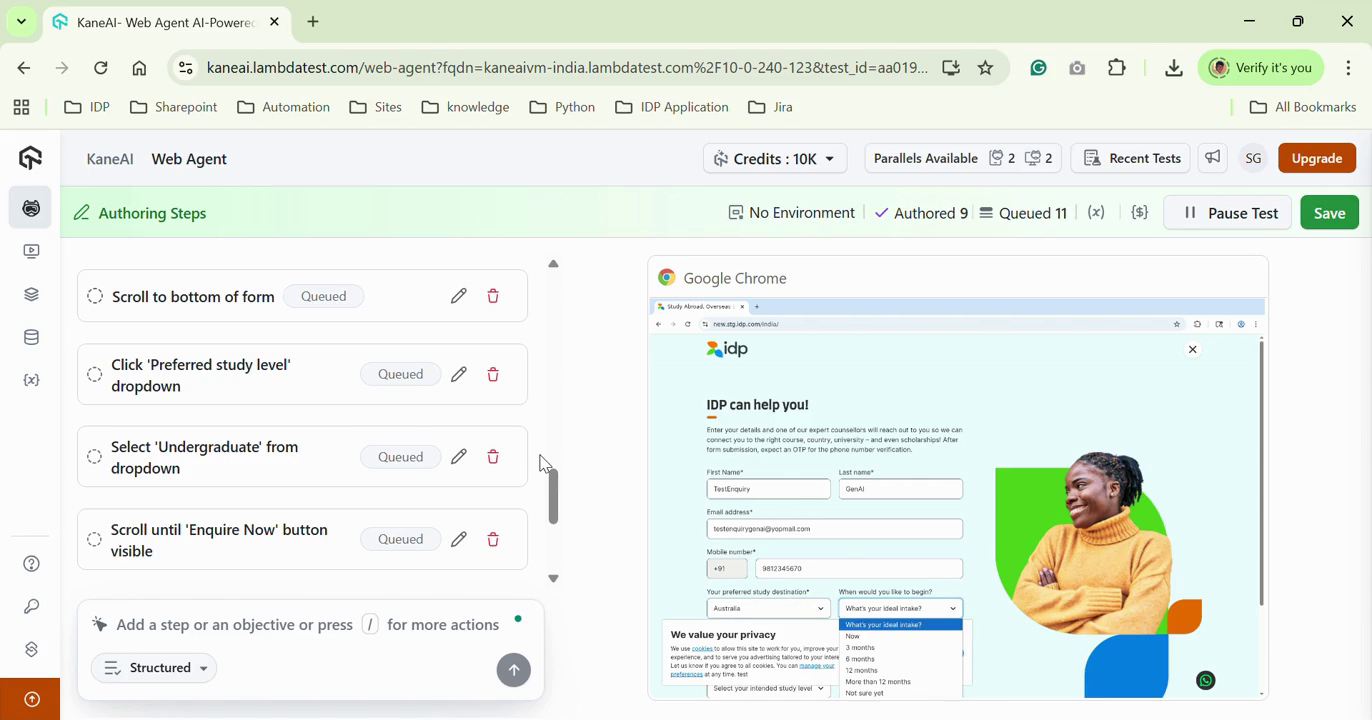Toggle status circle of 'Scroll to bottom of form'

point(95,296)
